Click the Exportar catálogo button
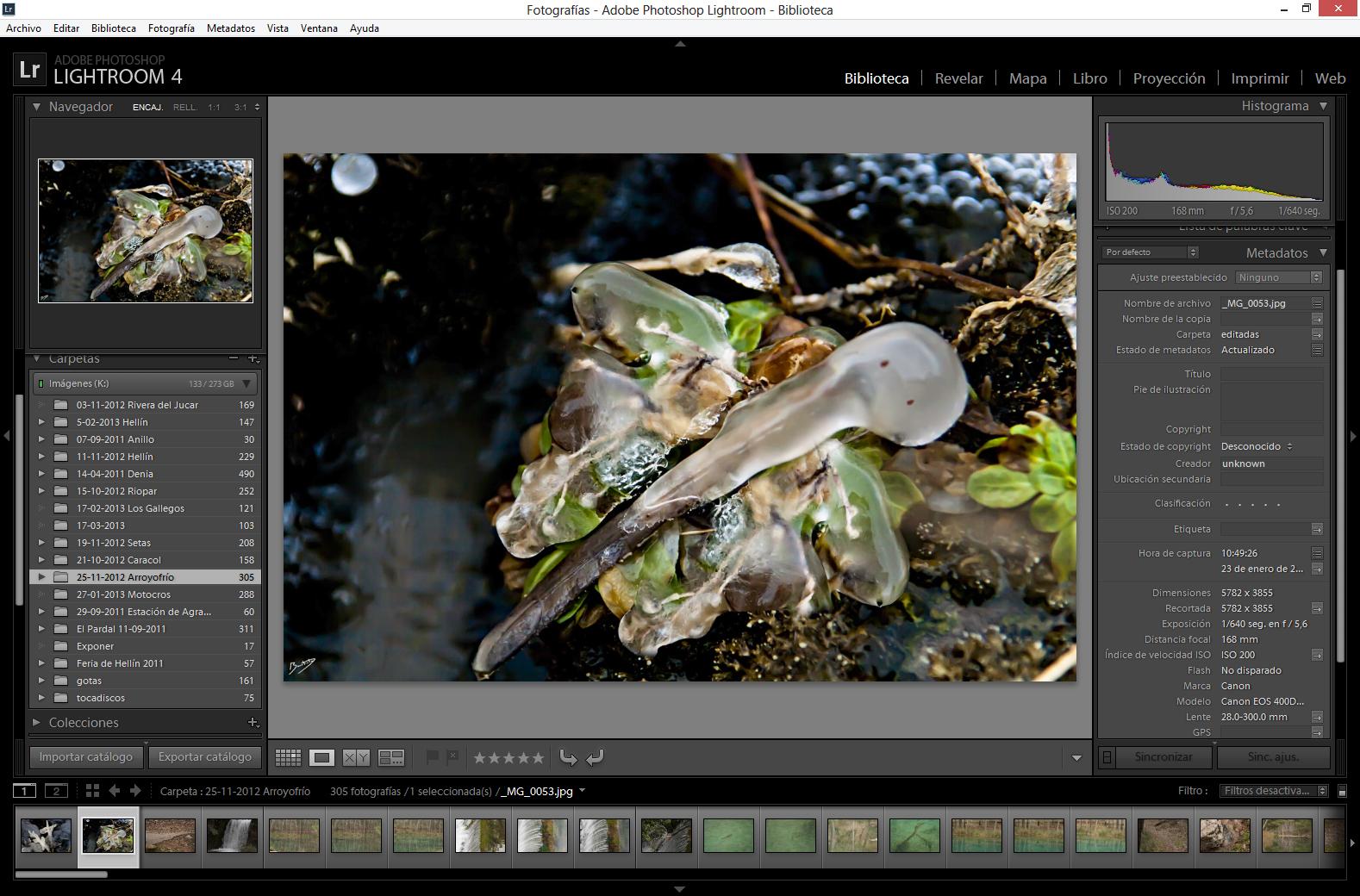Image resolution: width=1360 pixels, height=896 pixels. pos(205,756)
